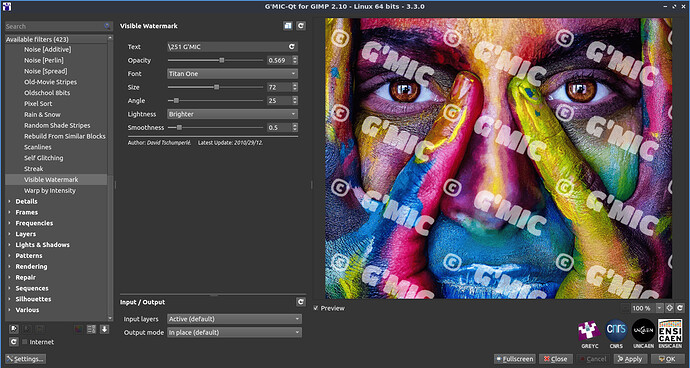Click the copy command icon next to Visible Watermark title

click(287, 26)
